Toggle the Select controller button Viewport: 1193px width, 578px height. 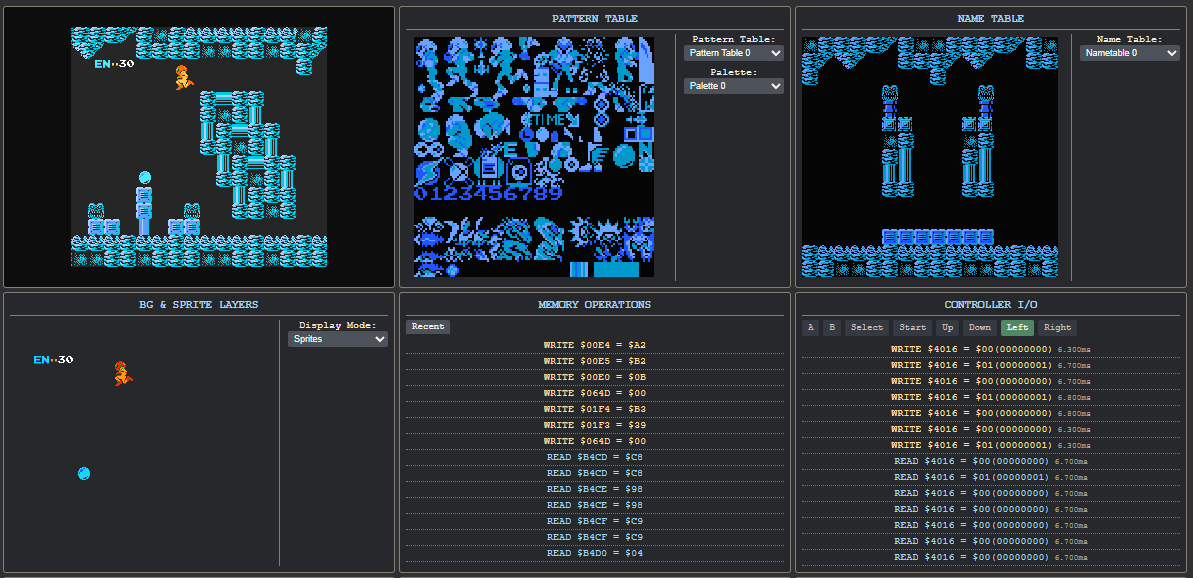pyautogui.click(x=866, y=327)
